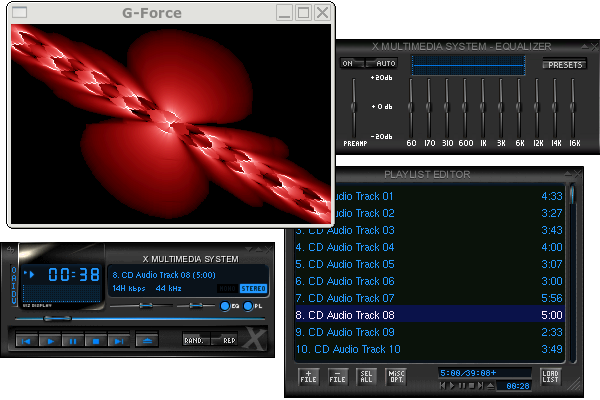Image resolution: width=600 pixels, height=400 pixels.
Task: Click the main player windowshade arrow
Action: (x=259, y=250)
